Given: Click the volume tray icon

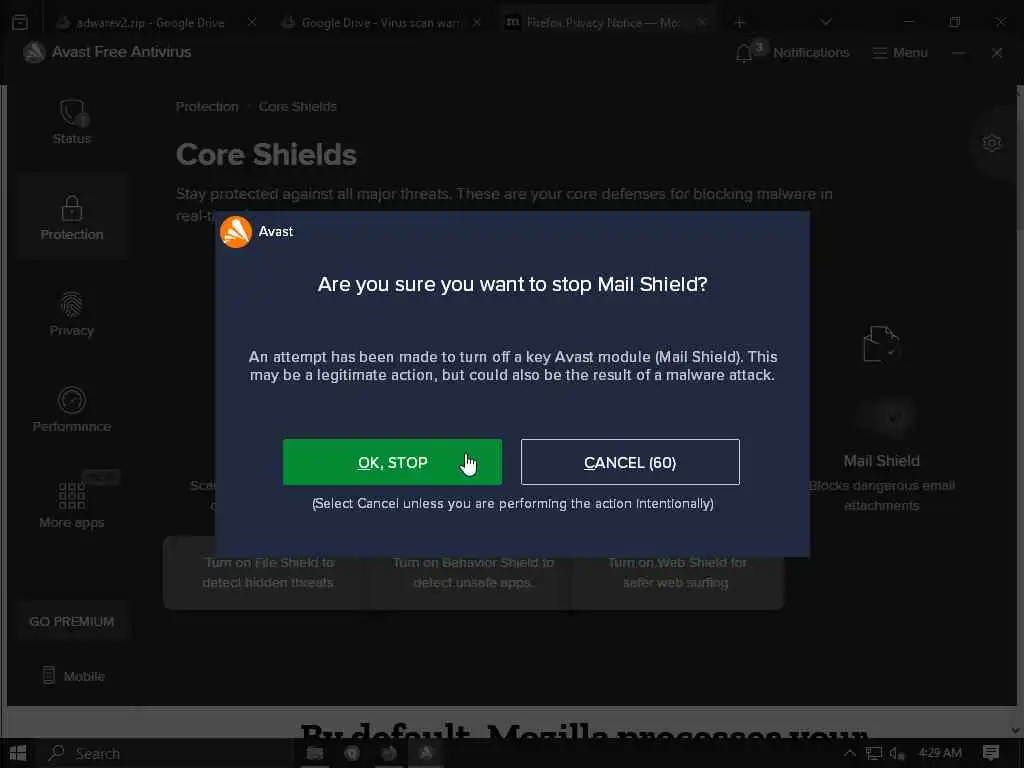Looking at the screenshot, I should (897, 753).
